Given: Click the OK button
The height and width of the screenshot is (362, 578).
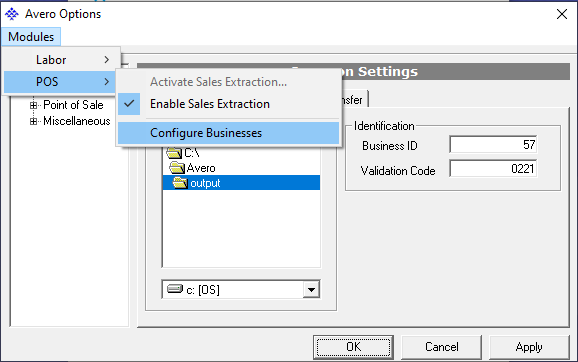Looking at the screenshot, I should (x=354, y=347).
